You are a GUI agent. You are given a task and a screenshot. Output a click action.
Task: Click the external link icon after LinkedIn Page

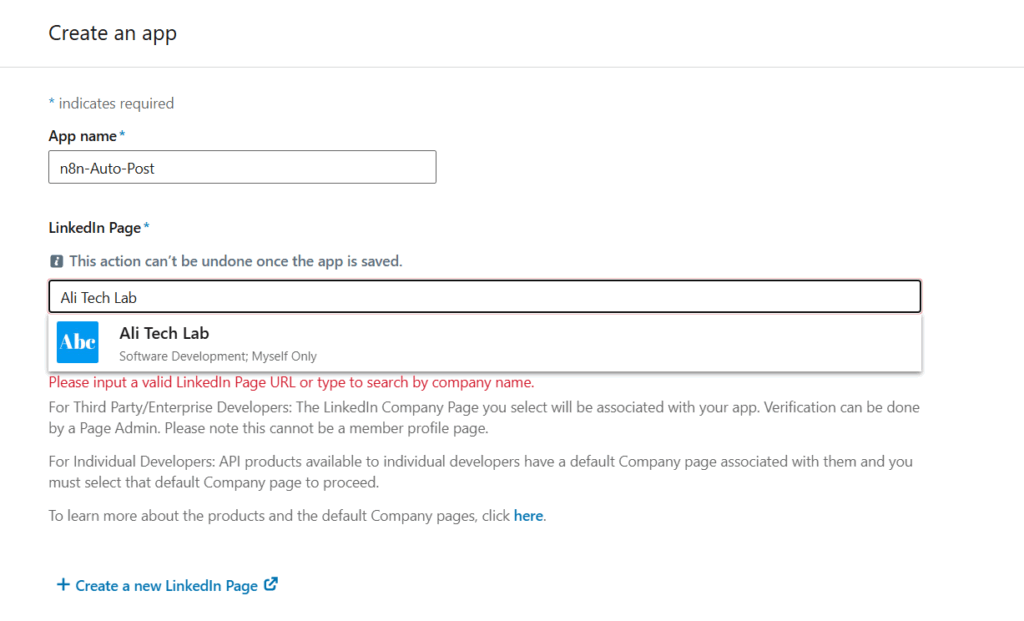pyautogui.click(x=271, y=585)
